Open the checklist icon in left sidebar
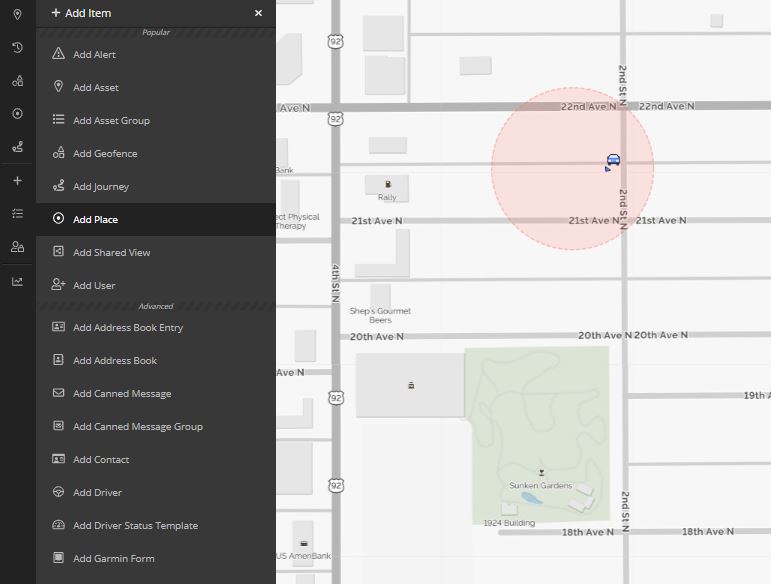771x584 pixels. point(17,214)
